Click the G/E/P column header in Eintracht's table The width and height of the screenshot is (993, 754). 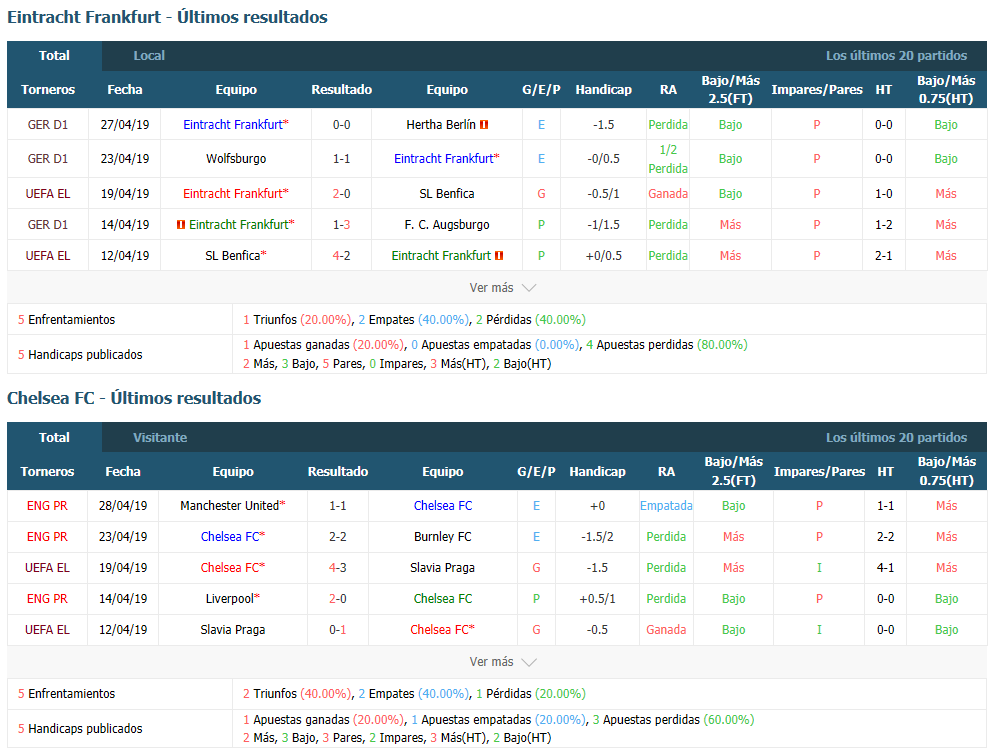click(x=541, y=90)
